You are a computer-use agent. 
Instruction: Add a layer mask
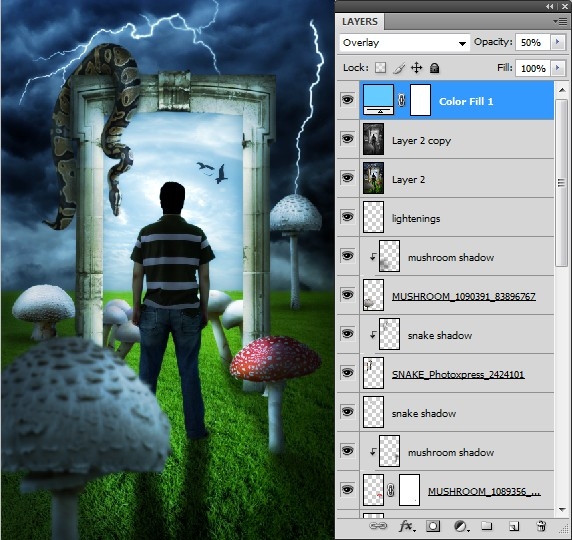pyautogui.click(x=433, y=526)
